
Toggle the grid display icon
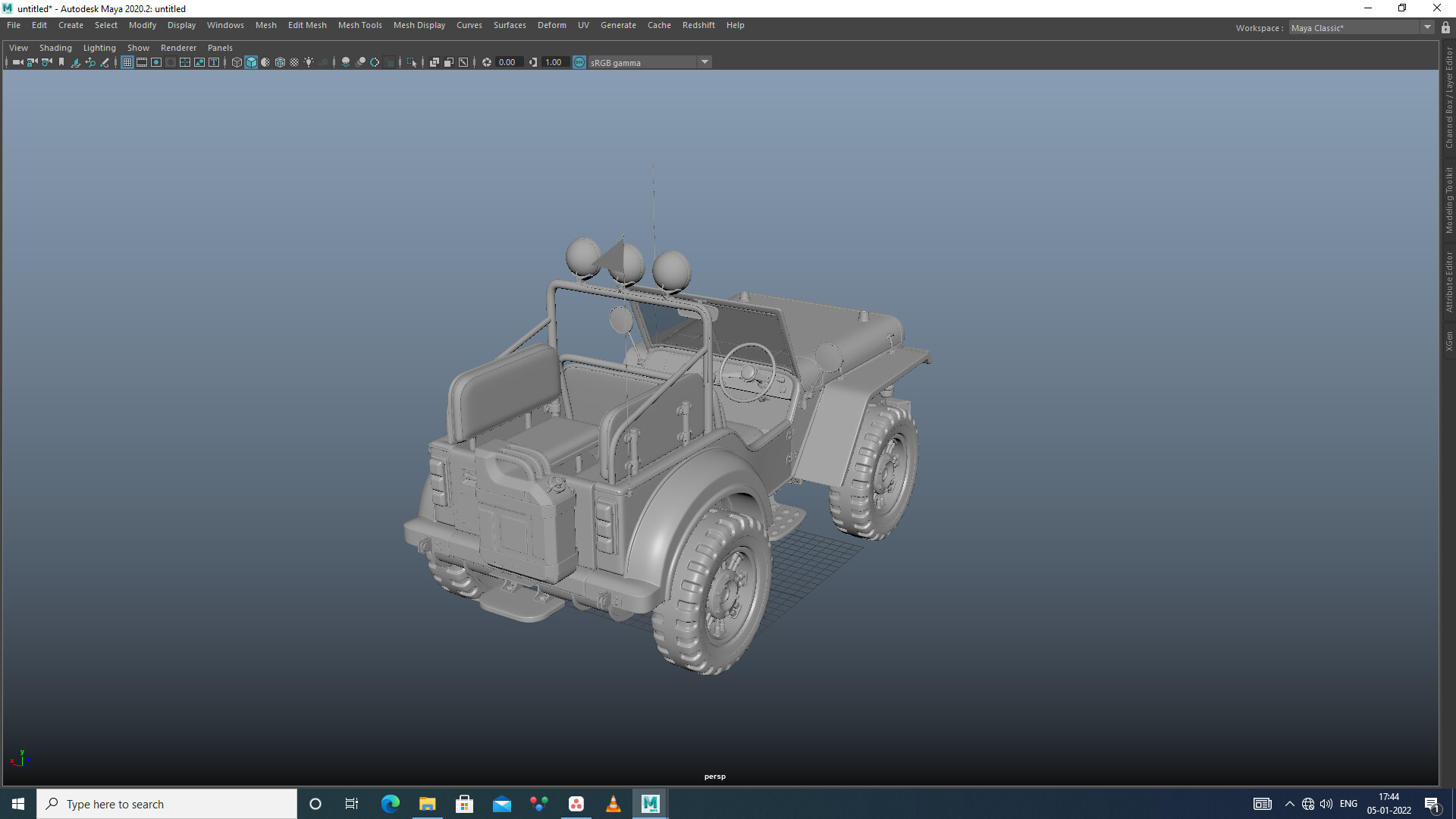127,62
